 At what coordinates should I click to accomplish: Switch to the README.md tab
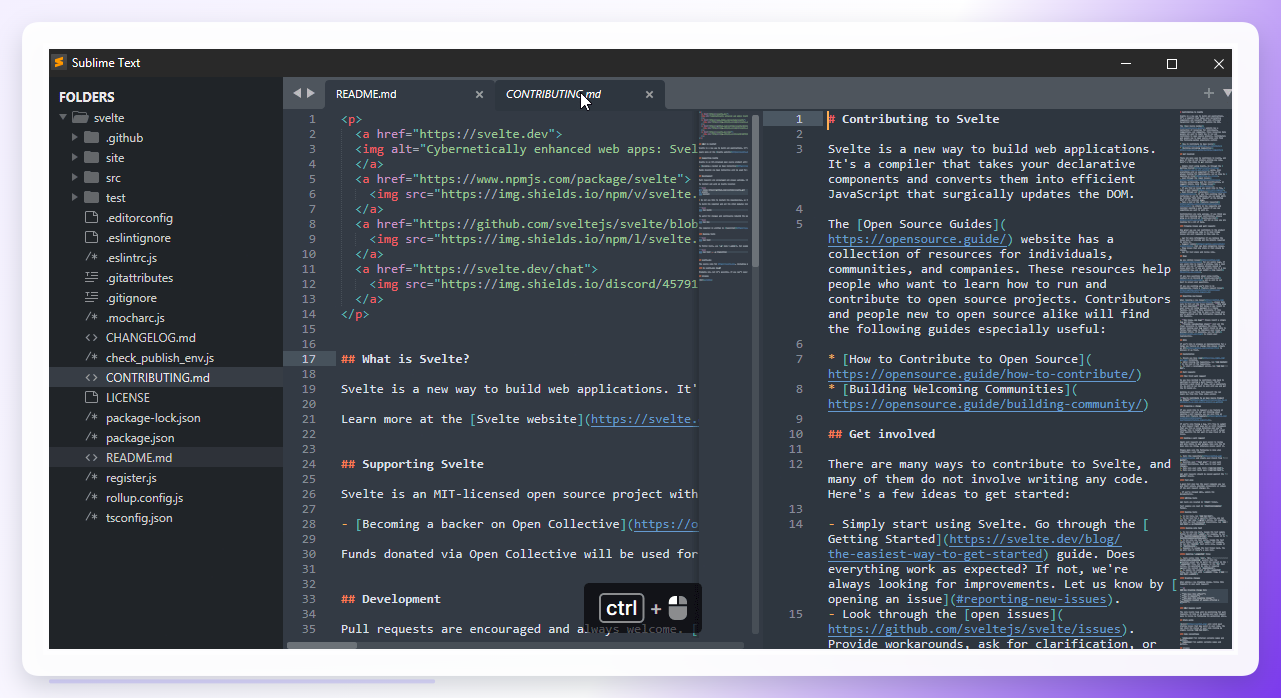pos(366,94)
